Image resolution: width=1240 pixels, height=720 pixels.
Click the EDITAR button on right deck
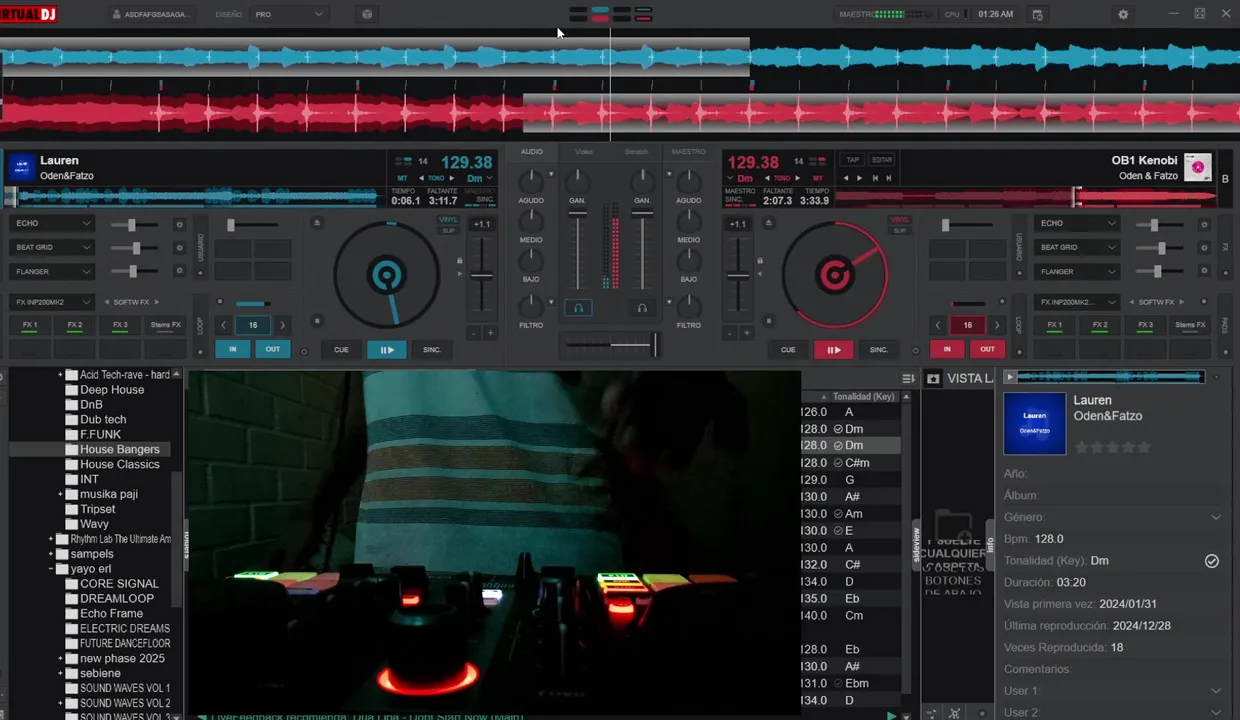[882, 160]
